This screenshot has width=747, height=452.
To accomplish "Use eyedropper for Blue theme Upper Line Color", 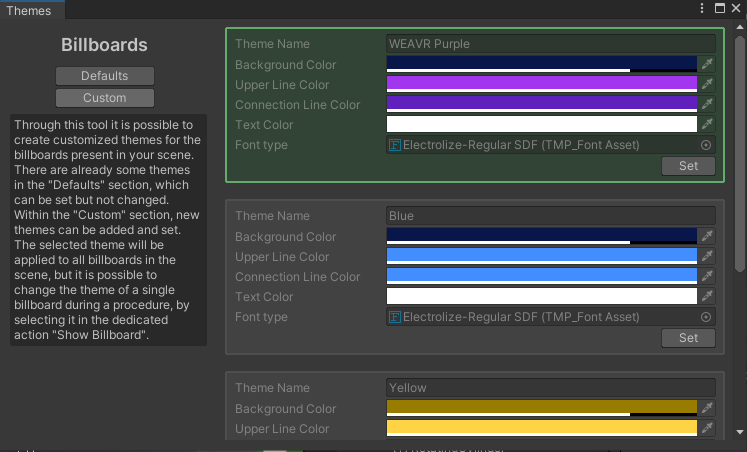I will 707,256.
